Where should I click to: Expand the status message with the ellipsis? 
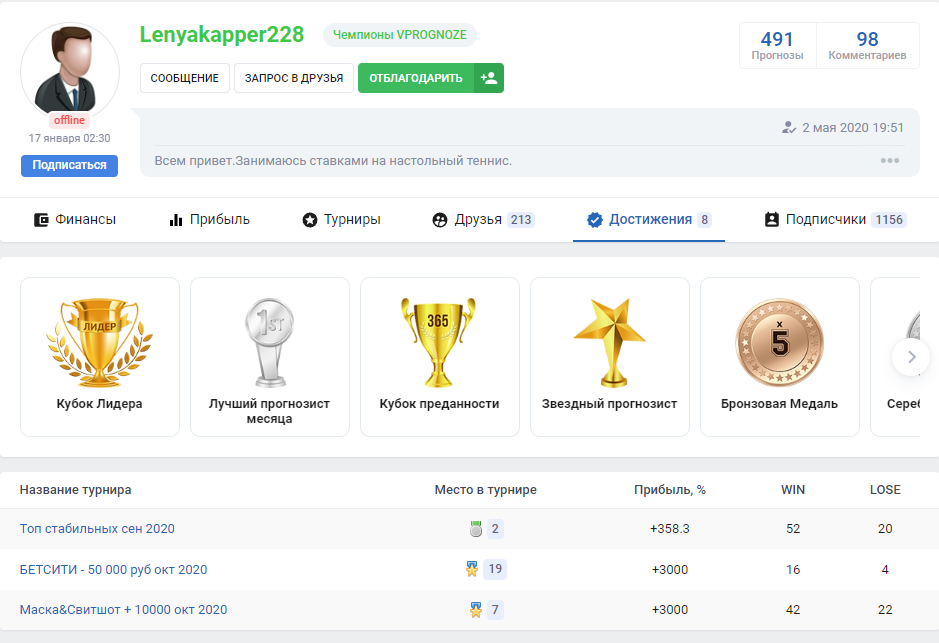tap(889, 160)
